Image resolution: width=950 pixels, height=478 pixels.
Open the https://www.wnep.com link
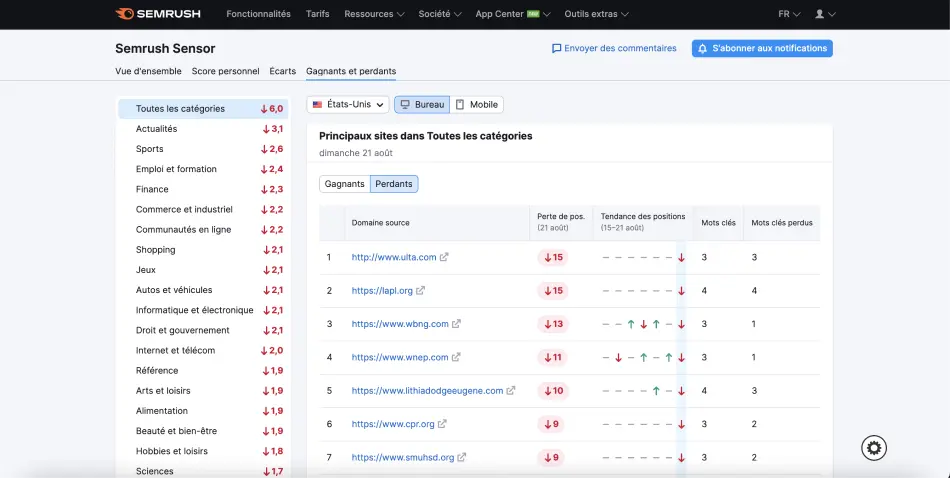(400, 357)
